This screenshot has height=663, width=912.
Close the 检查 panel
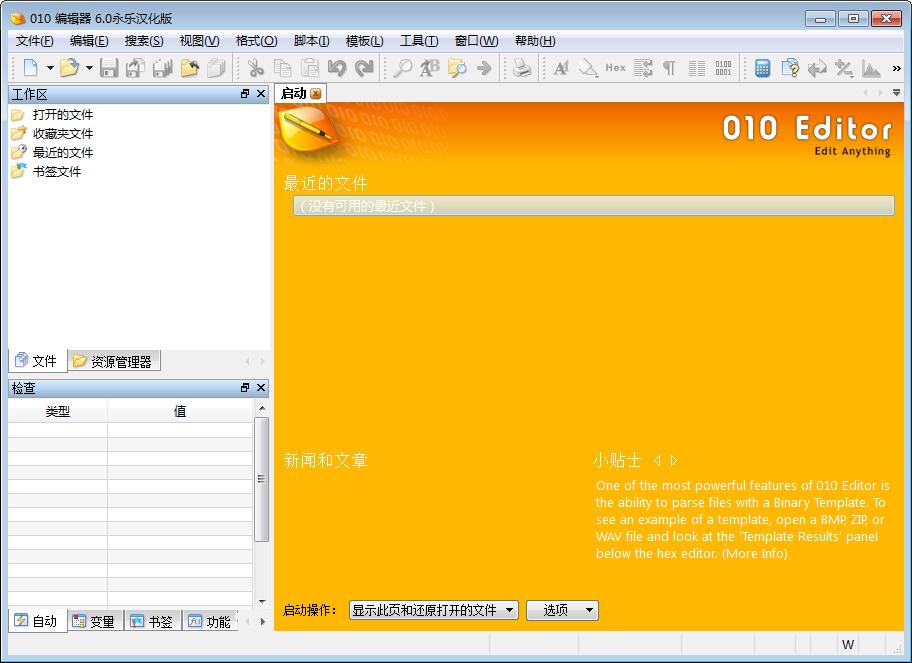pos(261,387)
